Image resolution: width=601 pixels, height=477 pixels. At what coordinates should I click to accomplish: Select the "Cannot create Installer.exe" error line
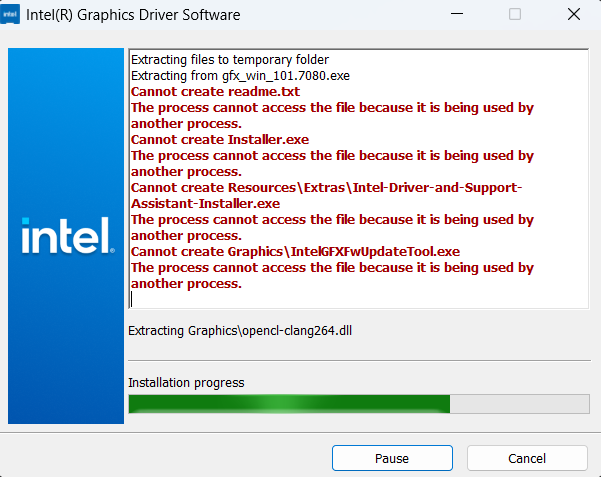pyautogui.click(x=220, y=140)
